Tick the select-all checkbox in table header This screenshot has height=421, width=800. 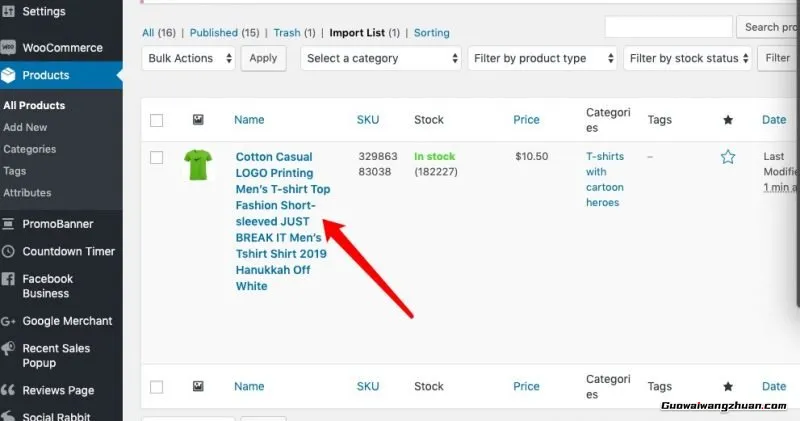[156, 121]
